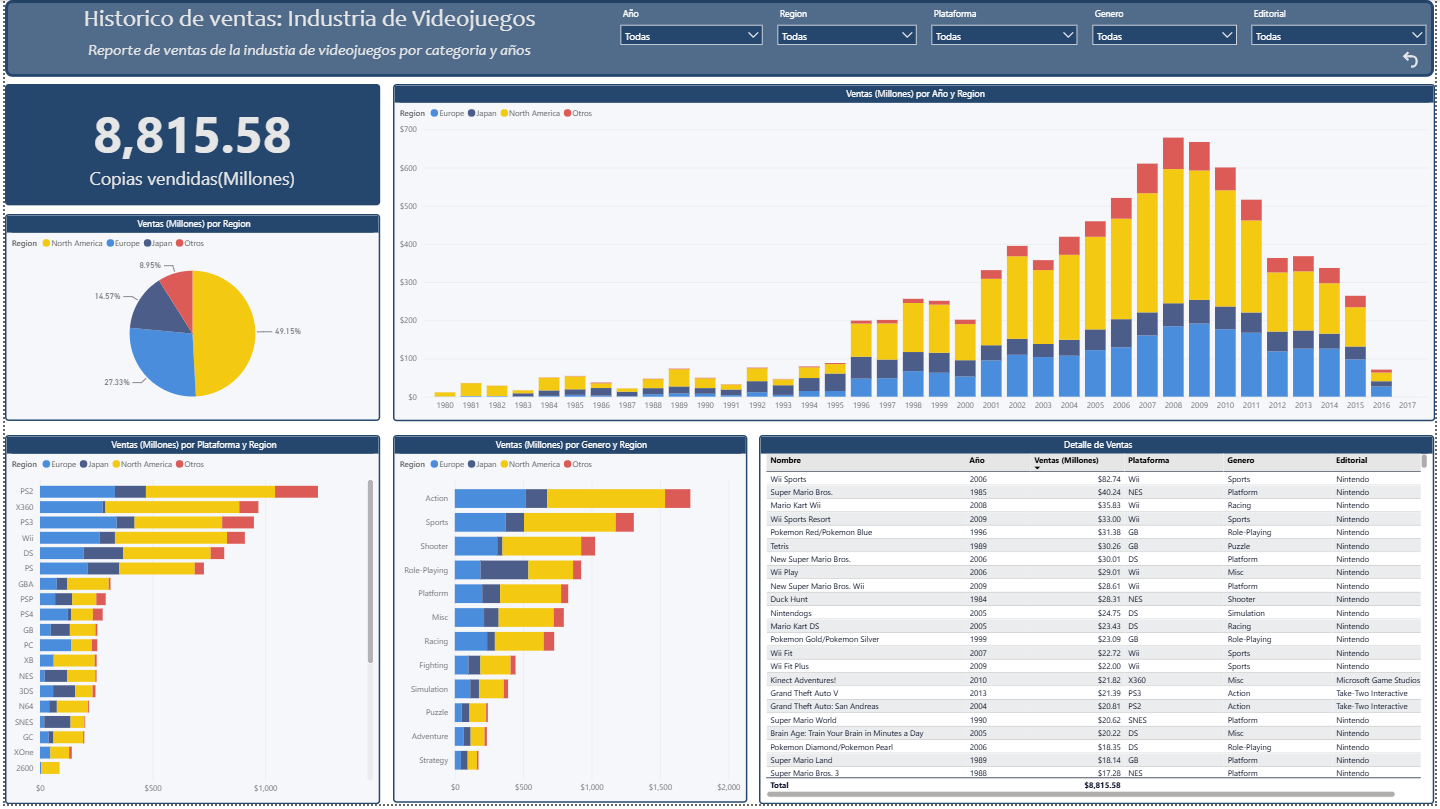Select the Super Mario World row
The image size is (1440, 809).
pos(1094,720)
